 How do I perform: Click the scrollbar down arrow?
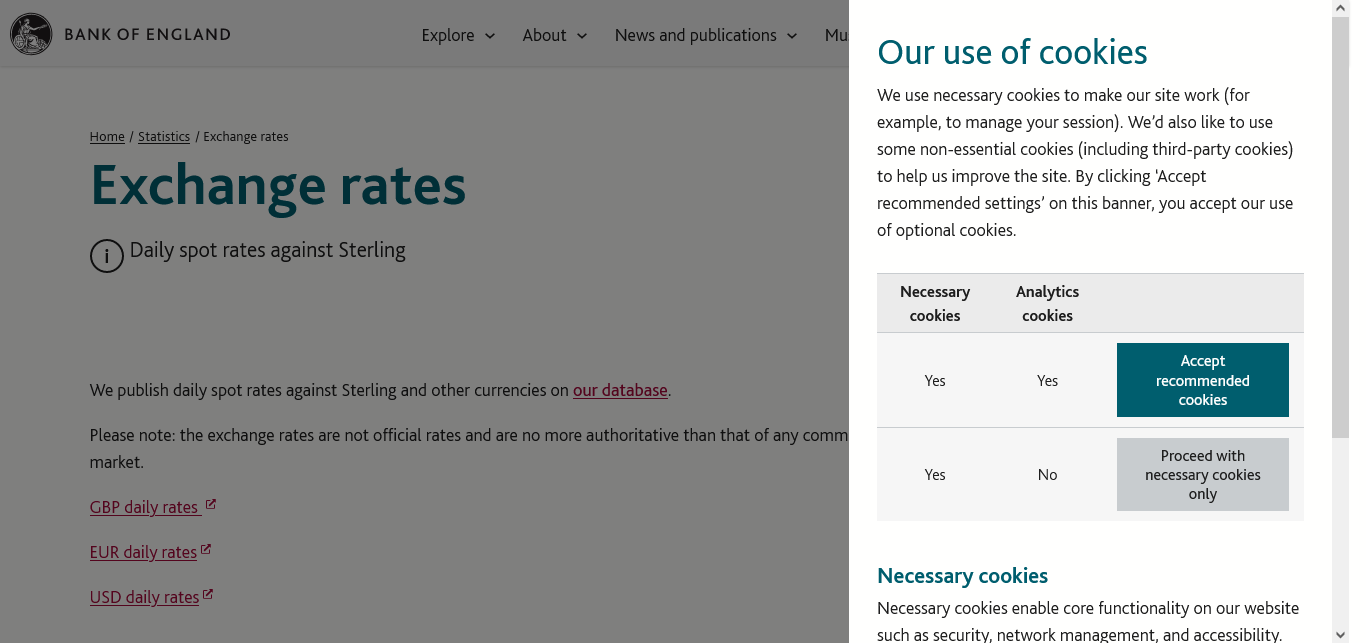coord(1341,634)
